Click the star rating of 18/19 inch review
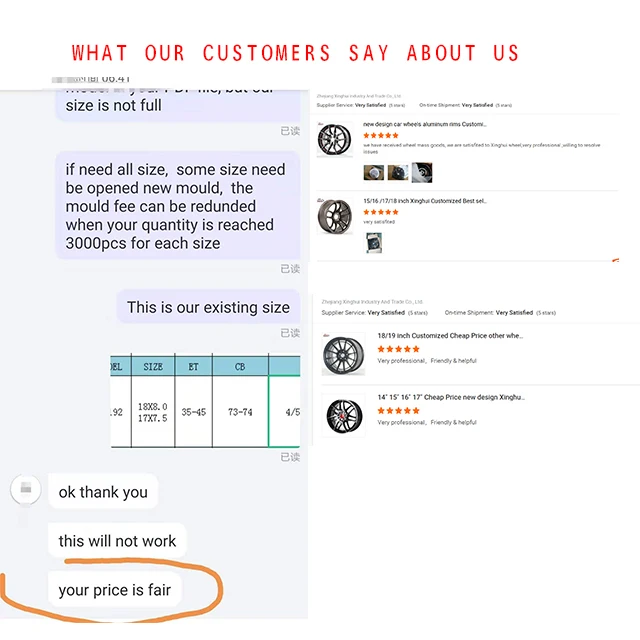The image size is (640, 640). click(398, 349)
